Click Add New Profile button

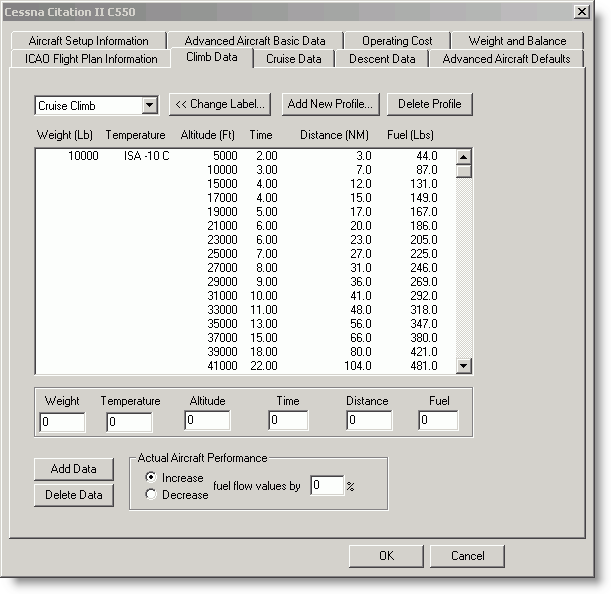click(x=330, y=104)
